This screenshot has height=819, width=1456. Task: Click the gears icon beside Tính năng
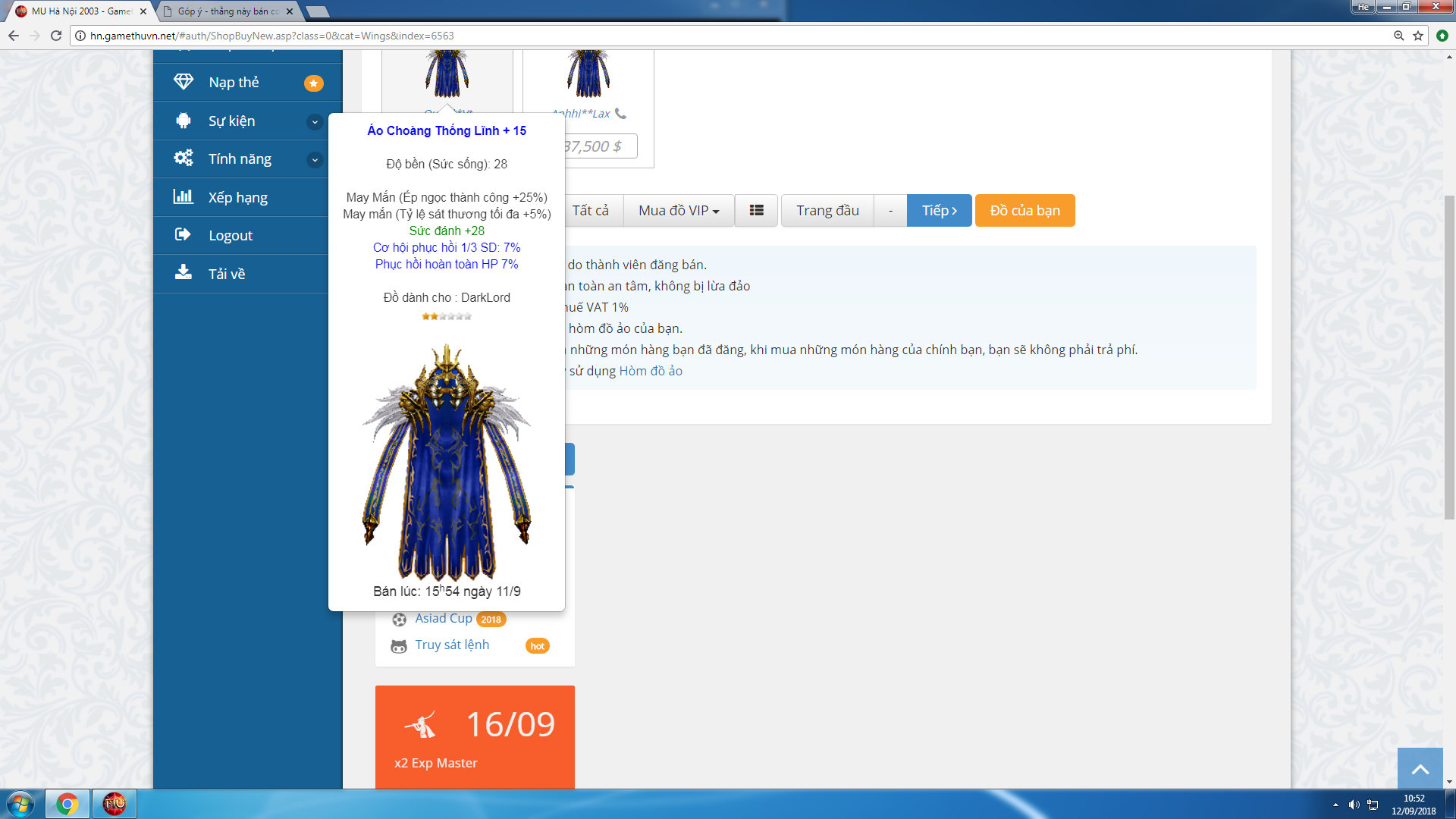(x=184, y=158)
